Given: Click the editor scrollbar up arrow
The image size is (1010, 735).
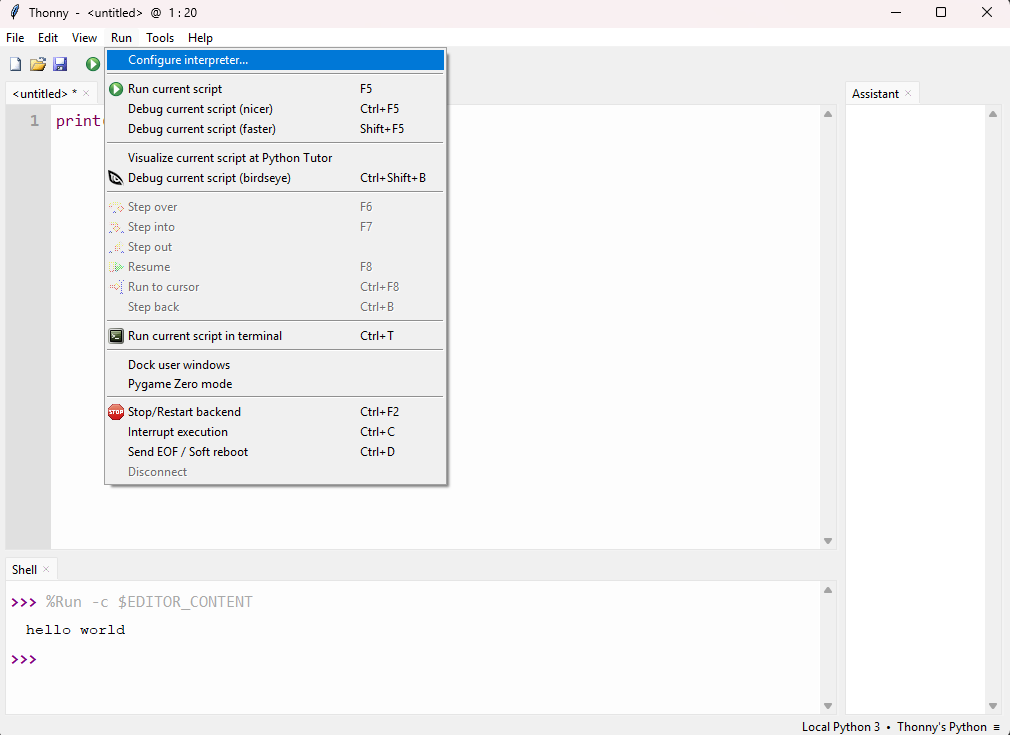Looking at the screenshot, I should click(828, 114).
